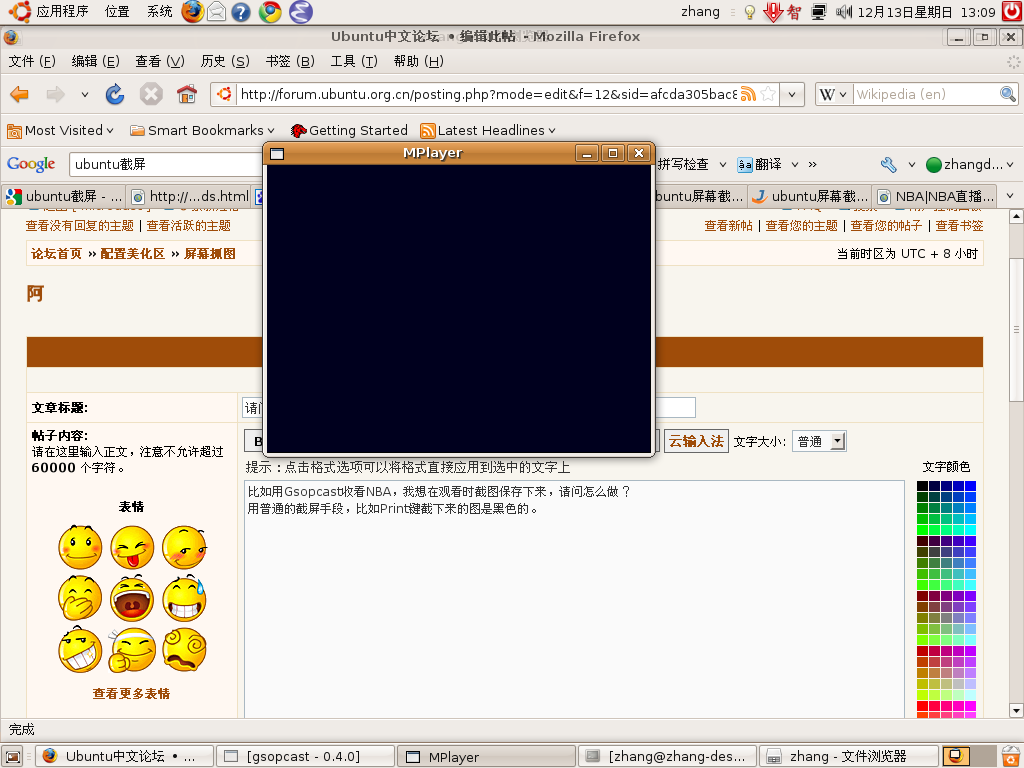The width and height of the screenshot is (1024, 768).
Task: Click the RSS feed icon in the URL bar
Action: tap(748, 94)
